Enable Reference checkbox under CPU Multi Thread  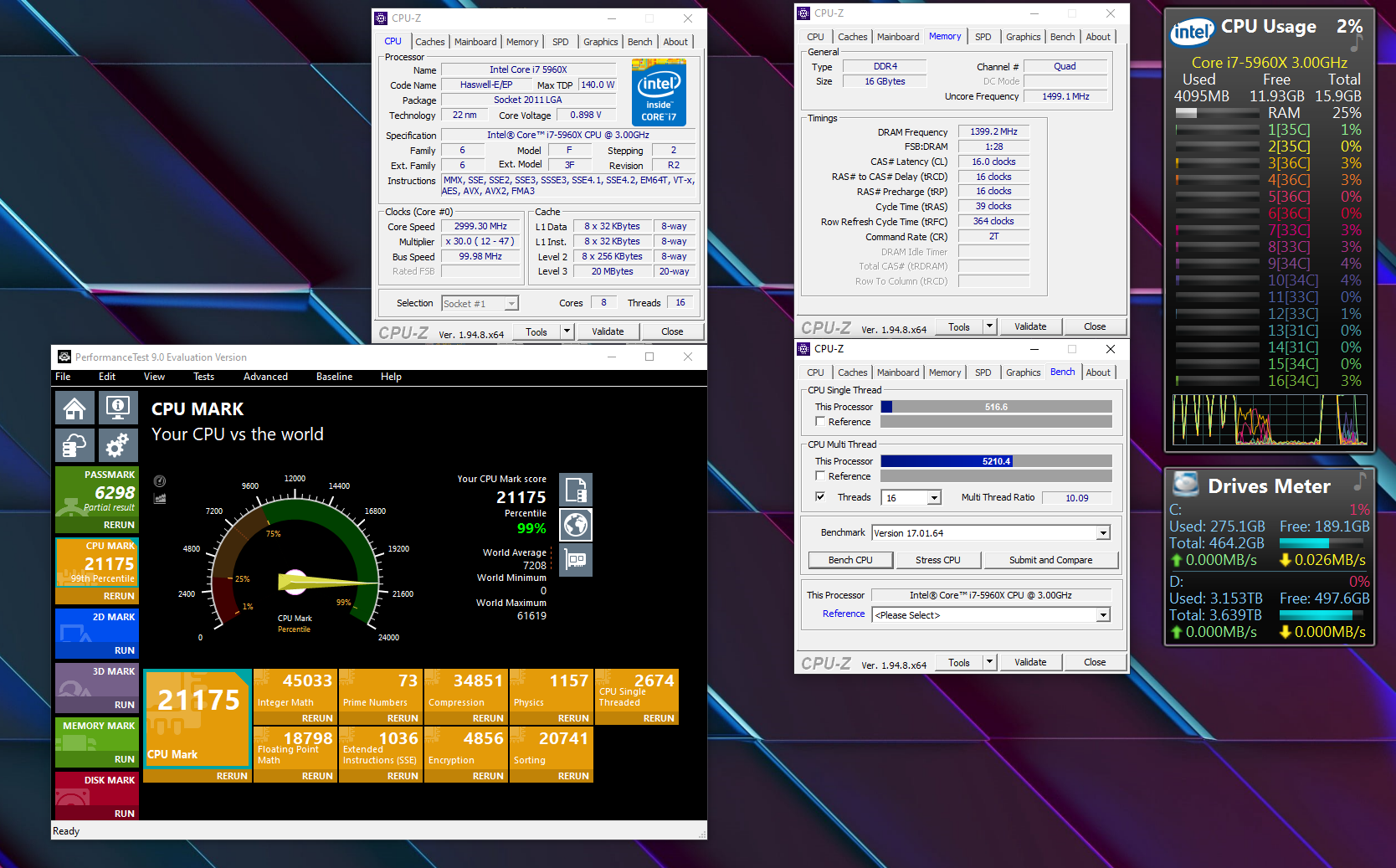point(820,476)
